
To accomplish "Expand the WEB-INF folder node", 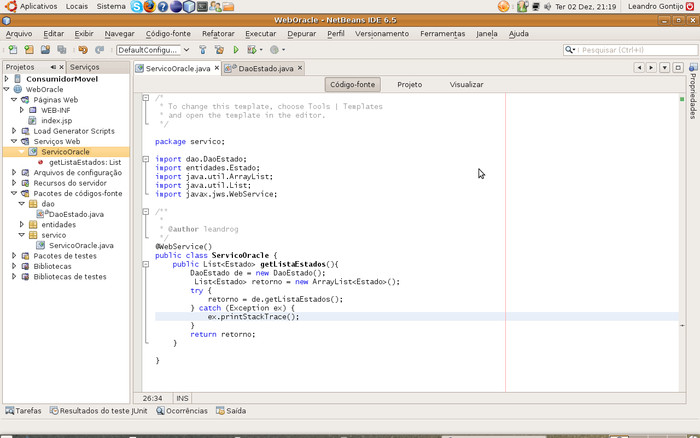I will 21,110.
